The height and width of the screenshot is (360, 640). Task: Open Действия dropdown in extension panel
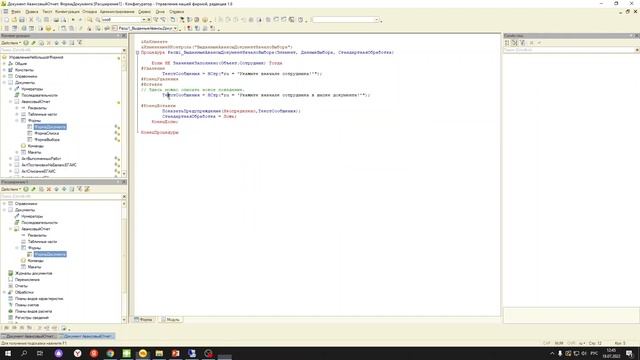[11, 189]
